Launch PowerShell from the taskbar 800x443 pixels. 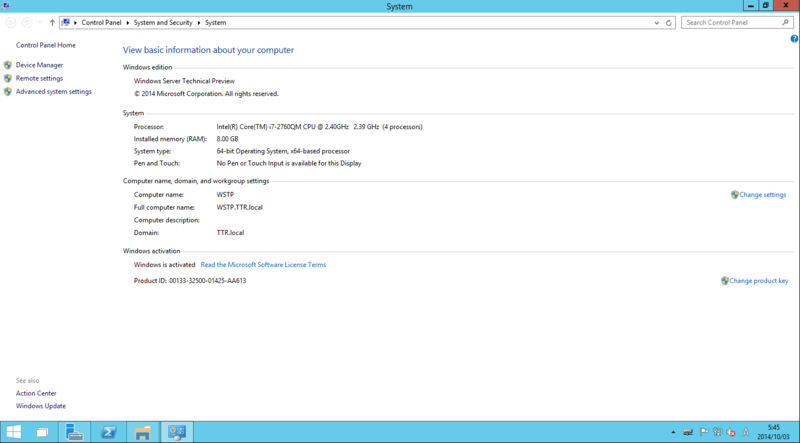coord(108,432)
